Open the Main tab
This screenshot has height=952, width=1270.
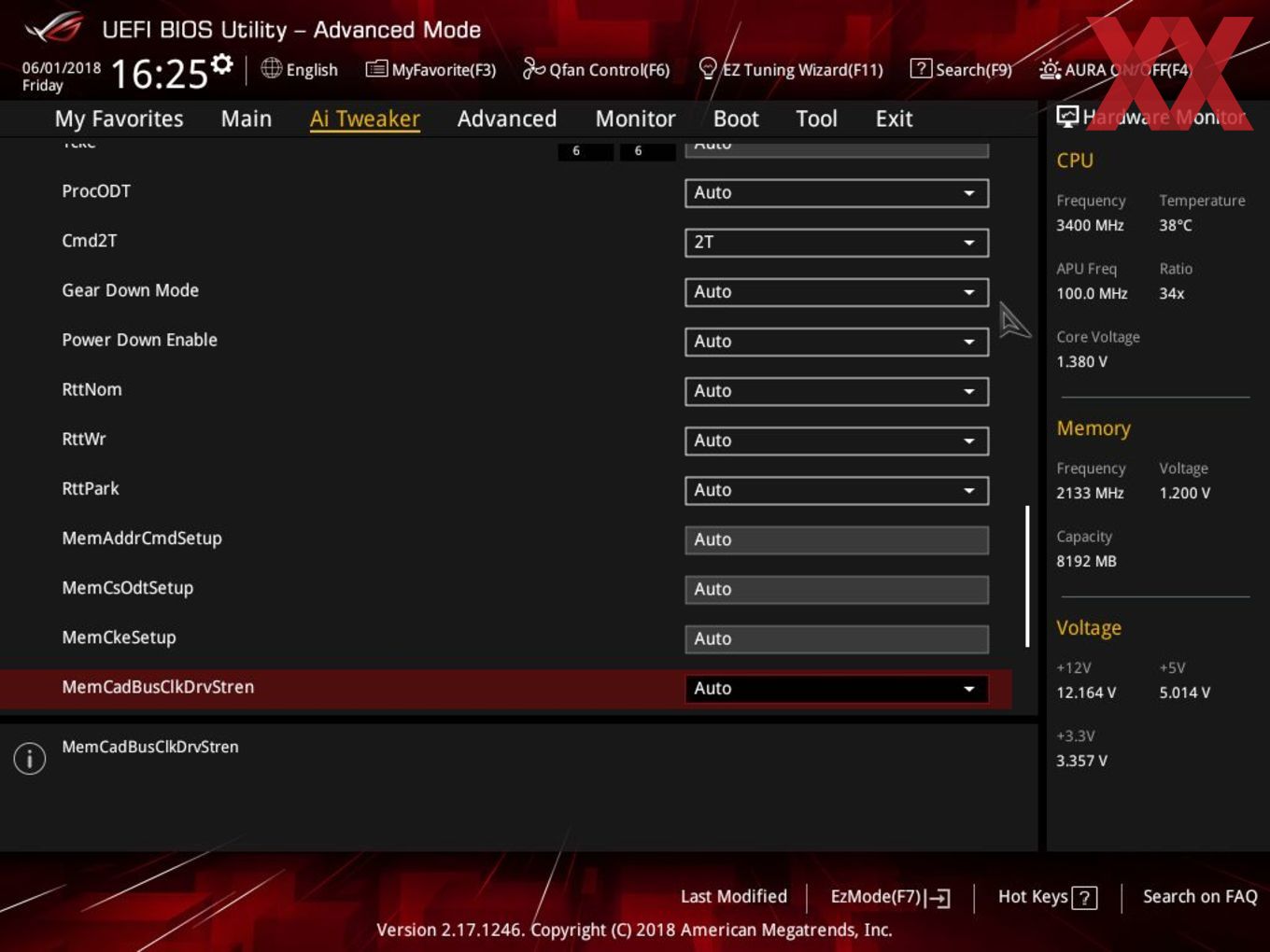(x=247, y=119)
